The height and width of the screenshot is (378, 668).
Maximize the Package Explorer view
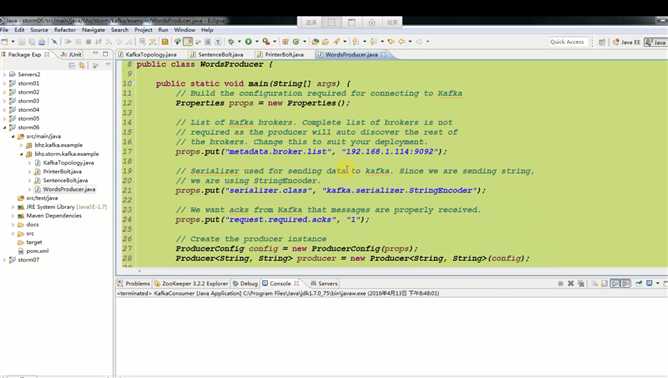pos(106,54)
